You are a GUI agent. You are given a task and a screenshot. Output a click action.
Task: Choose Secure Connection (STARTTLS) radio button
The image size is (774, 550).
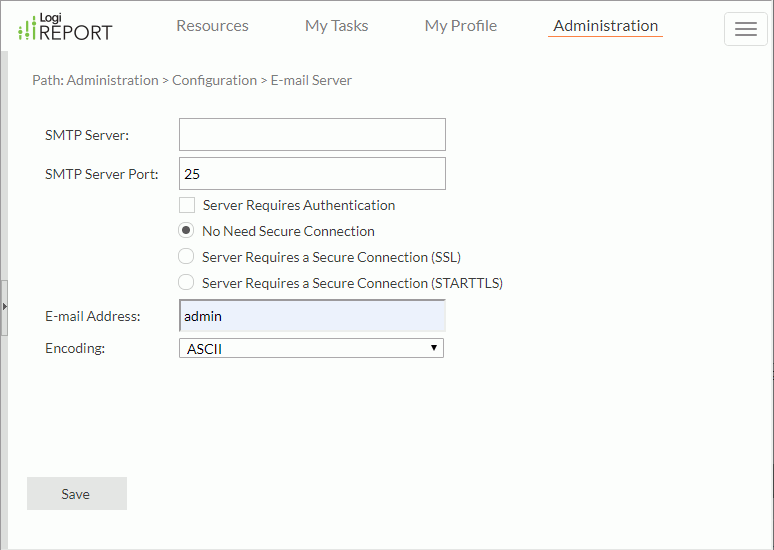(186, 282)
